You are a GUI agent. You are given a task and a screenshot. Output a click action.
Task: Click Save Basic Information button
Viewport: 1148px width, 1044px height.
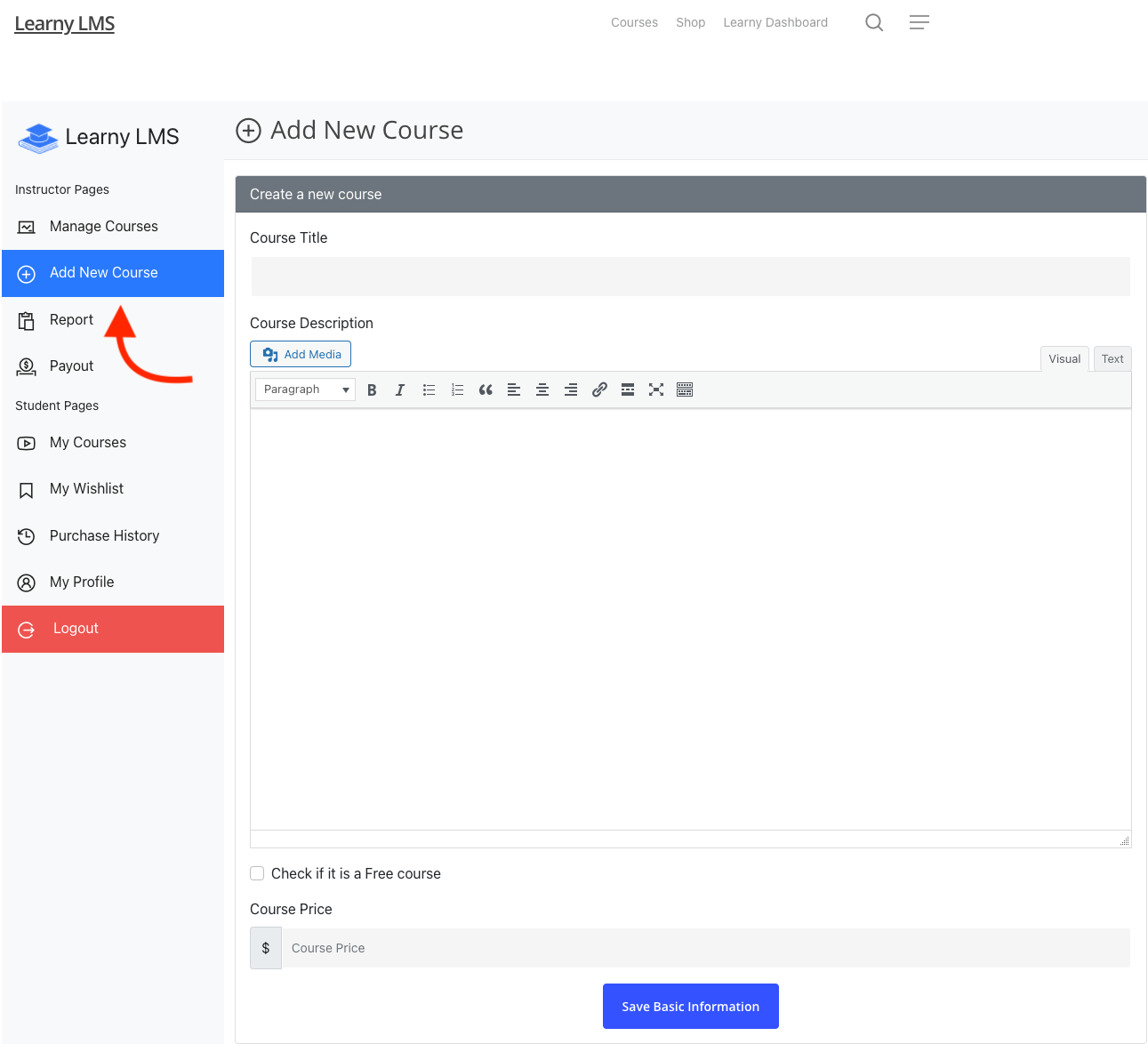pyautogui.click(x=691, y=1007)
